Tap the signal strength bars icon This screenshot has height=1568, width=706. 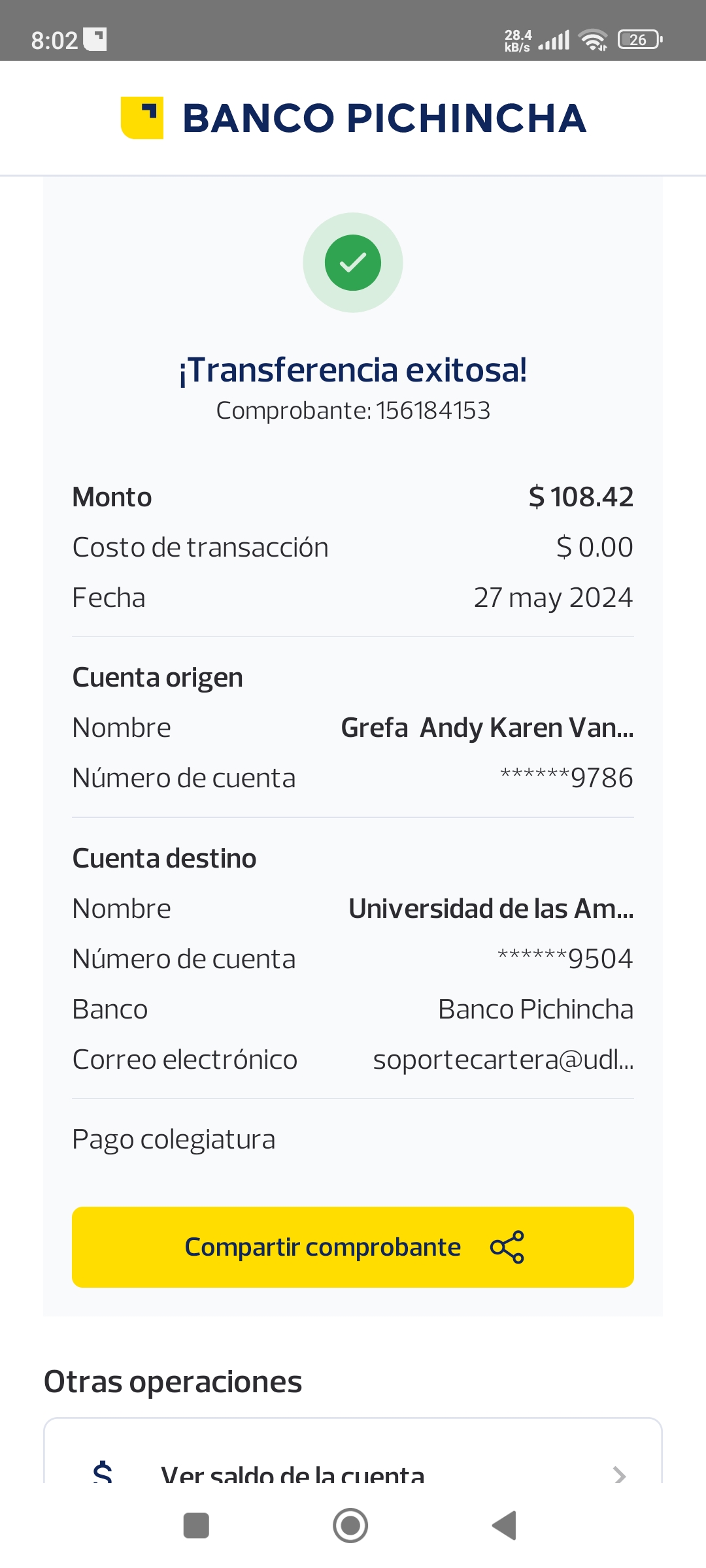click(554, 41)
